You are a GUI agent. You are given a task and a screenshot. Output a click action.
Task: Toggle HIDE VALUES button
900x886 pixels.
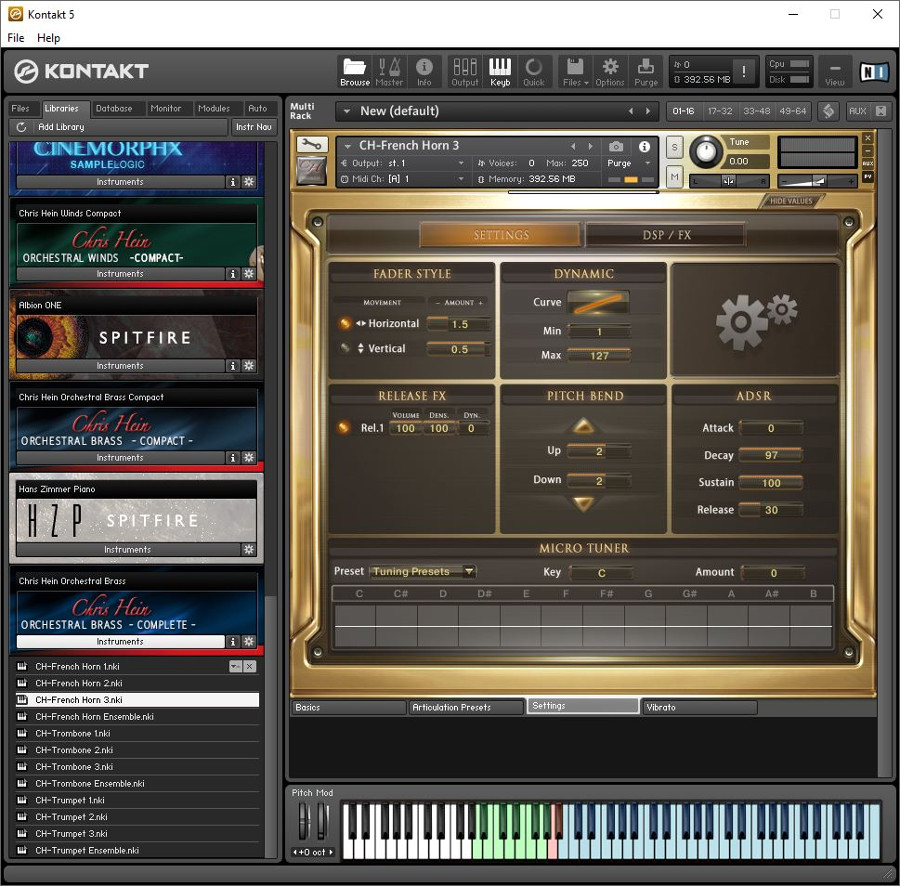tap(791, 201)
